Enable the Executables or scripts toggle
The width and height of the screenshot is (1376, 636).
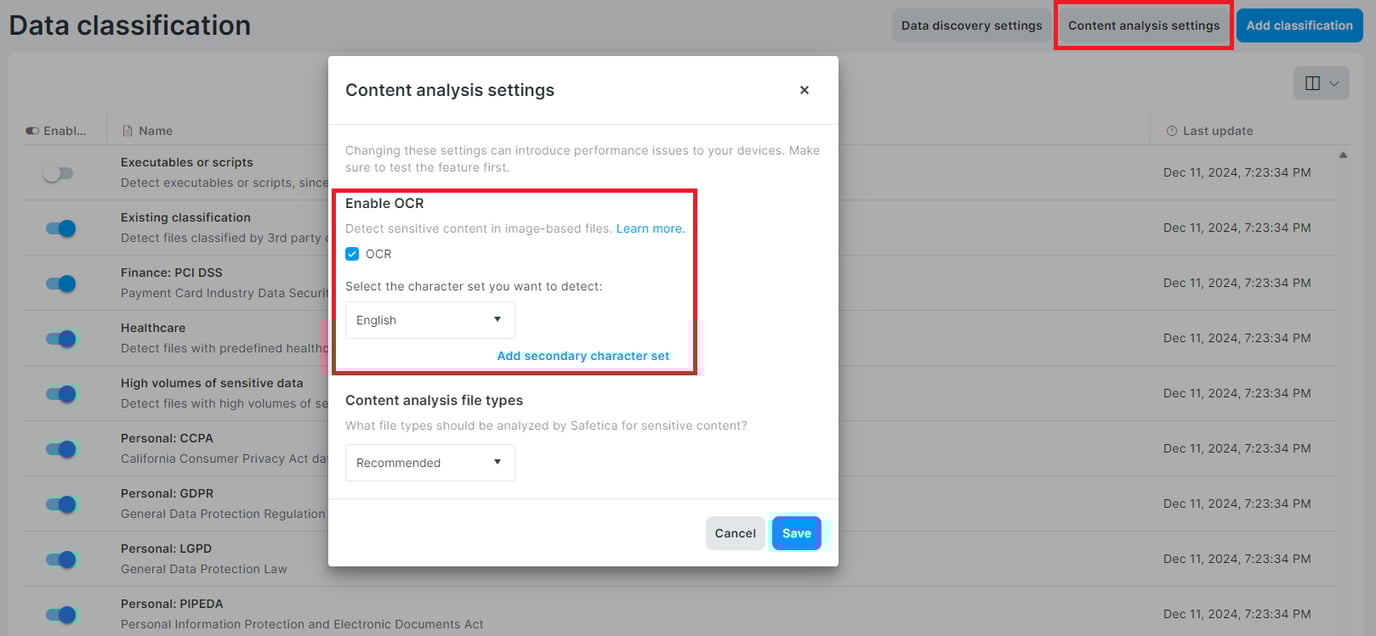pyautogui.click(x=59, y=173)
